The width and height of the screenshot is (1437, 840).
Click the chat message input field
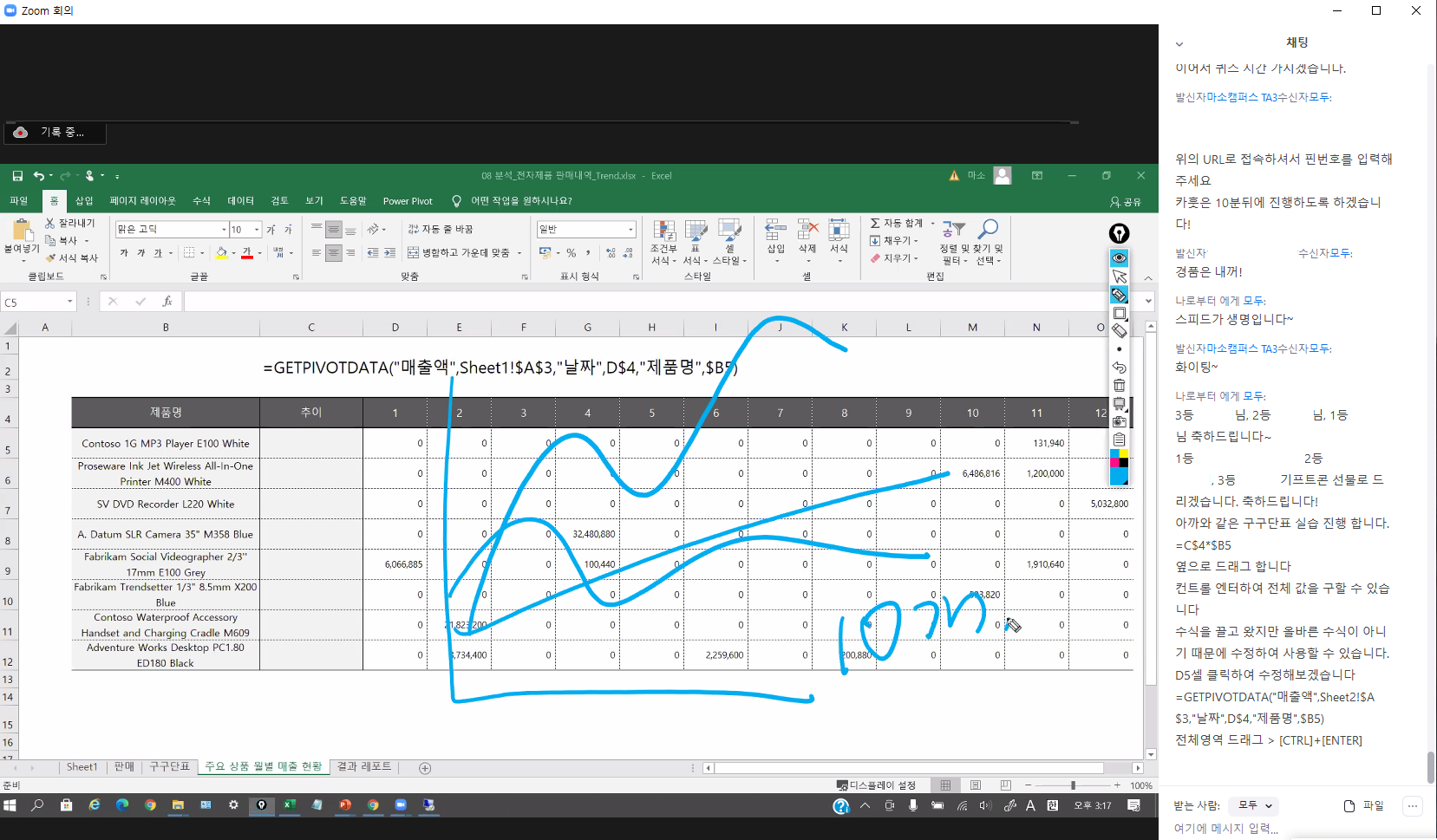[x=1284, y=829]
